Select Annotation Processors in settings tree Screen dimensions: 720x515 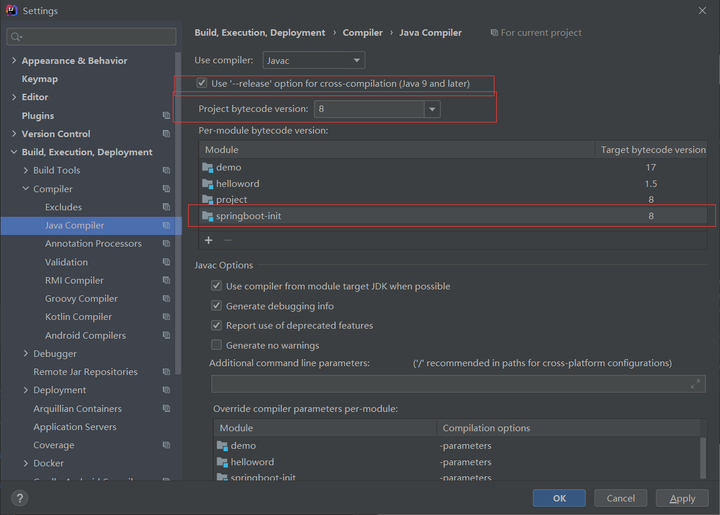93,244
